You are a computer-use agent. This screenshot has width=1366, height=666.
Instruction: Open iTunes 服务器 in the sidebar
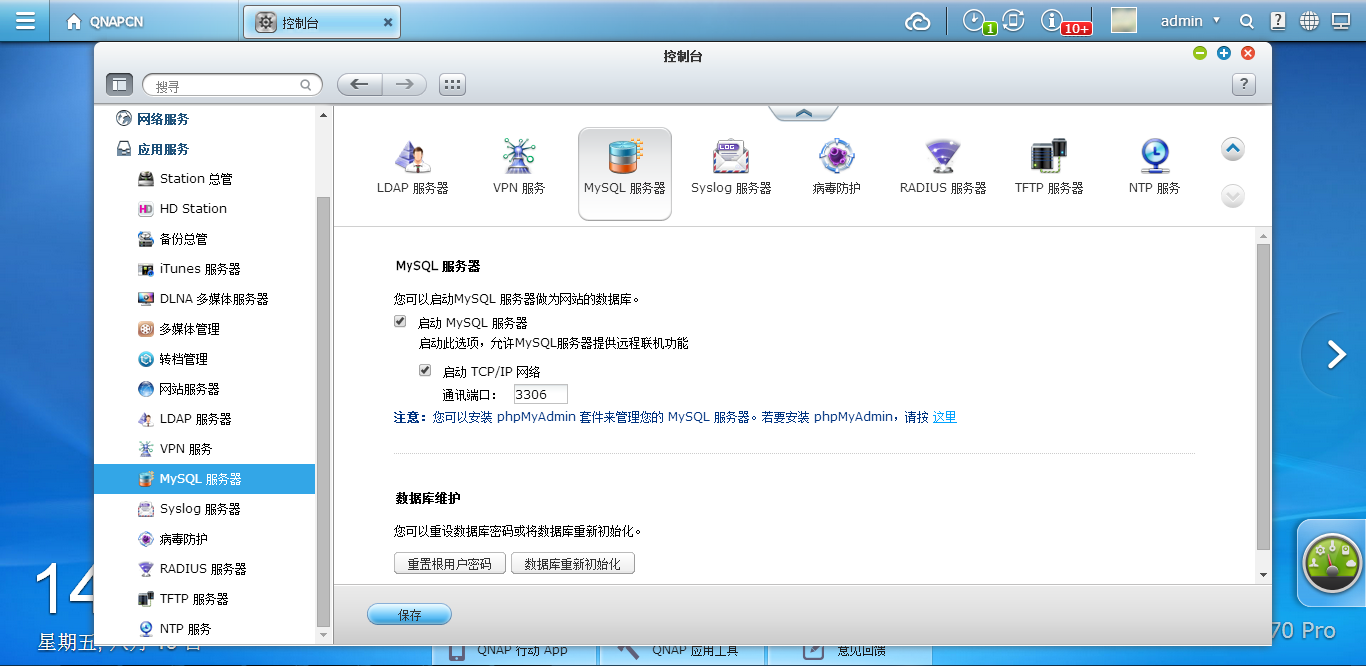205,269
